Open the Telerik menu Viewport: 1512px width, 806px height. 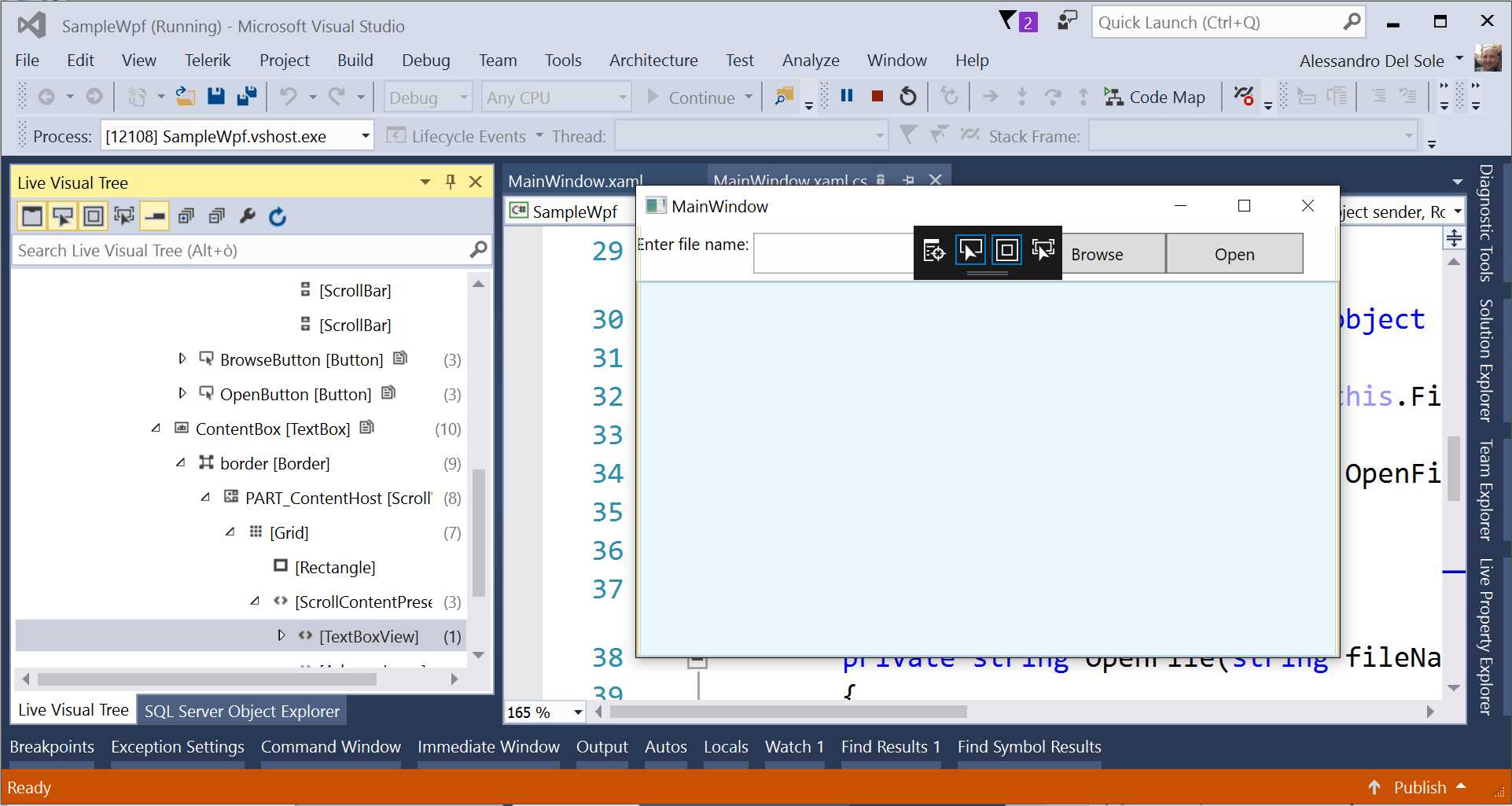coord(208,60)
